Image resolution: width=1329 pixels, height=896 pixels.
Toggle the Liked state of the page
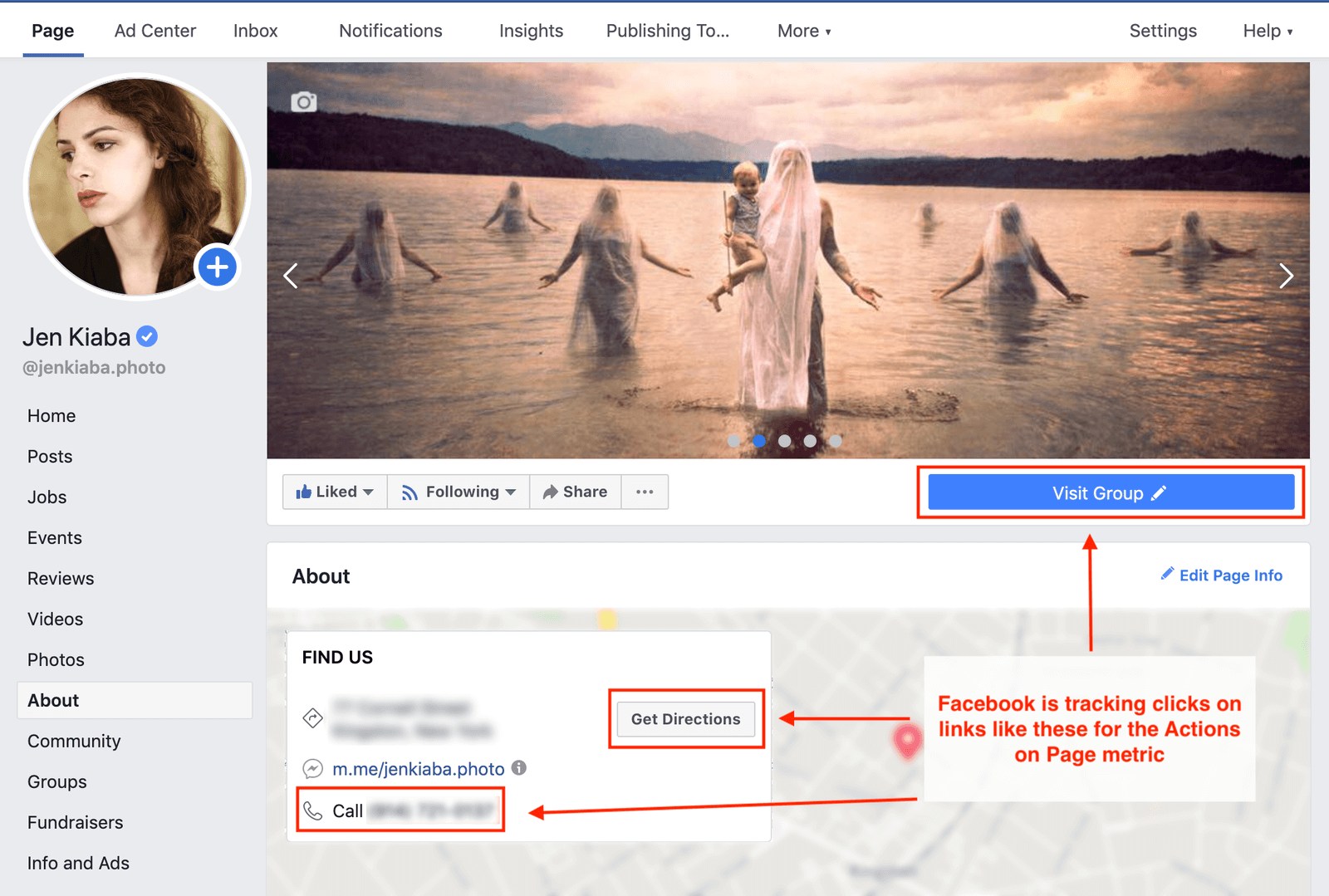(x=333, y=492)
